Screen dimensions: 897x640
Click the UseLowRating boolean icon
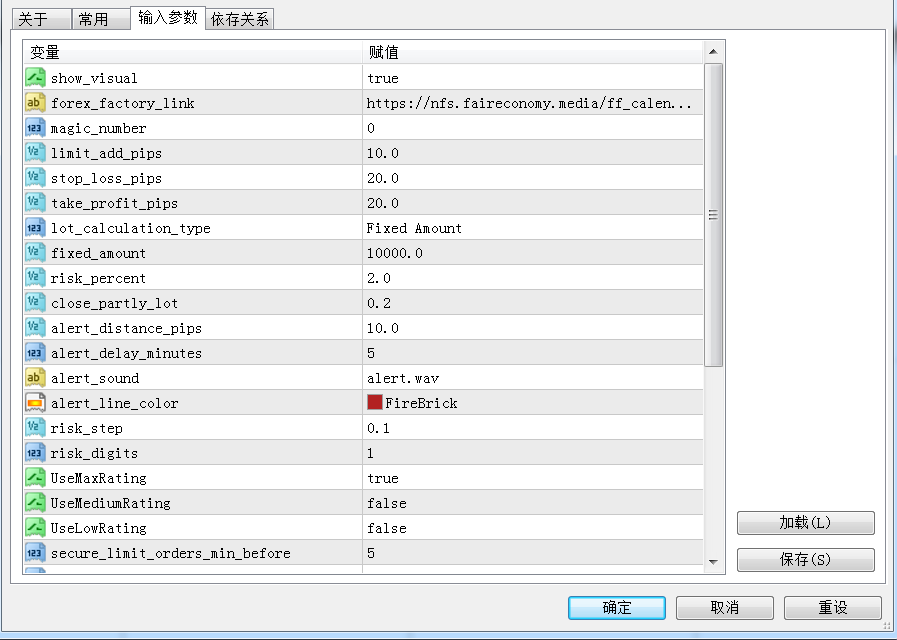pyautogui.click(x=35, y=528)
